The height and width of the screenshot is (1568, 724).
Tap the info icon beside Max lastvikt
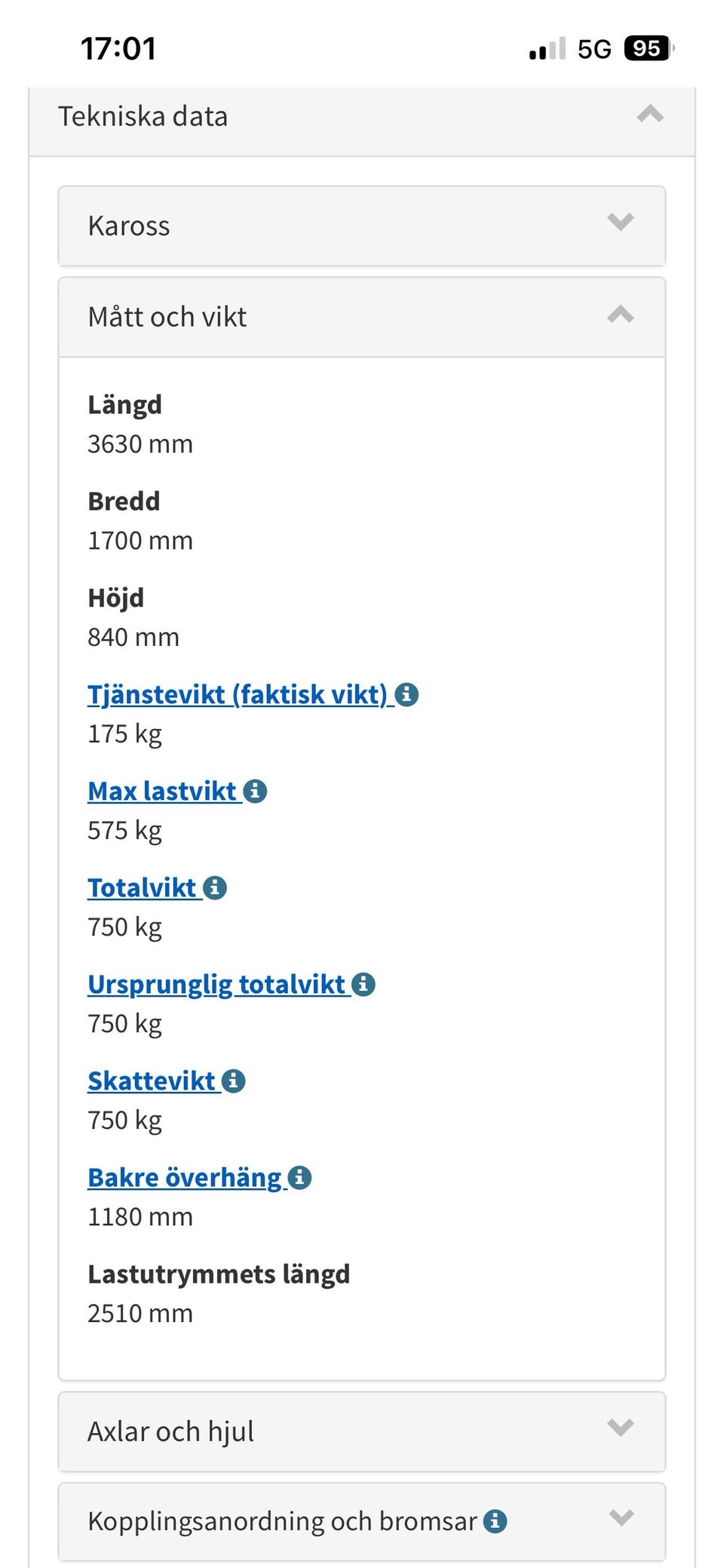click(255, 791)
